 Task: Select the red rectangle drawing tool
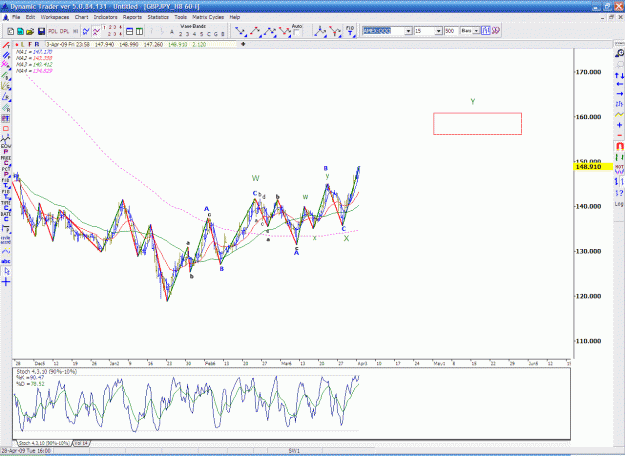coord(6,129)
